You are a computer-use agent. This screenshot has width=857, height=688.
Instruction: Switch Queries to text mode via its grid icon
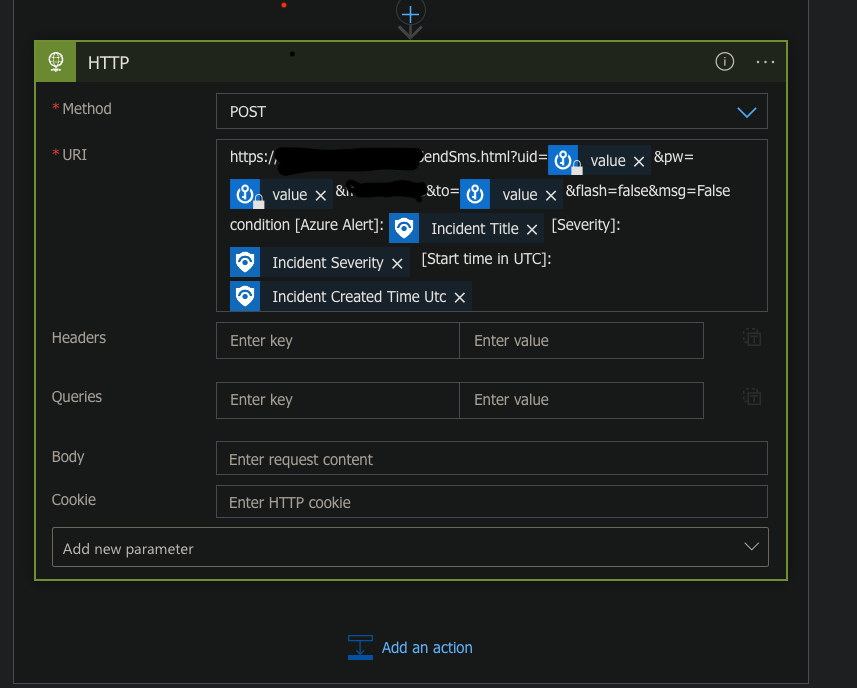(x=751, y=396)
